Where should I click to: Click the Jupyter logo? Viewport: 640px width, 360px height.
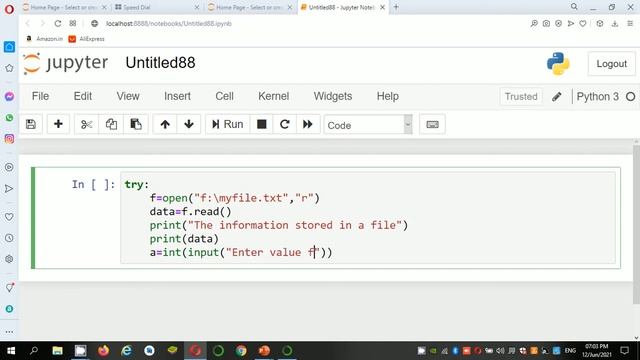(x=66, y=63)
